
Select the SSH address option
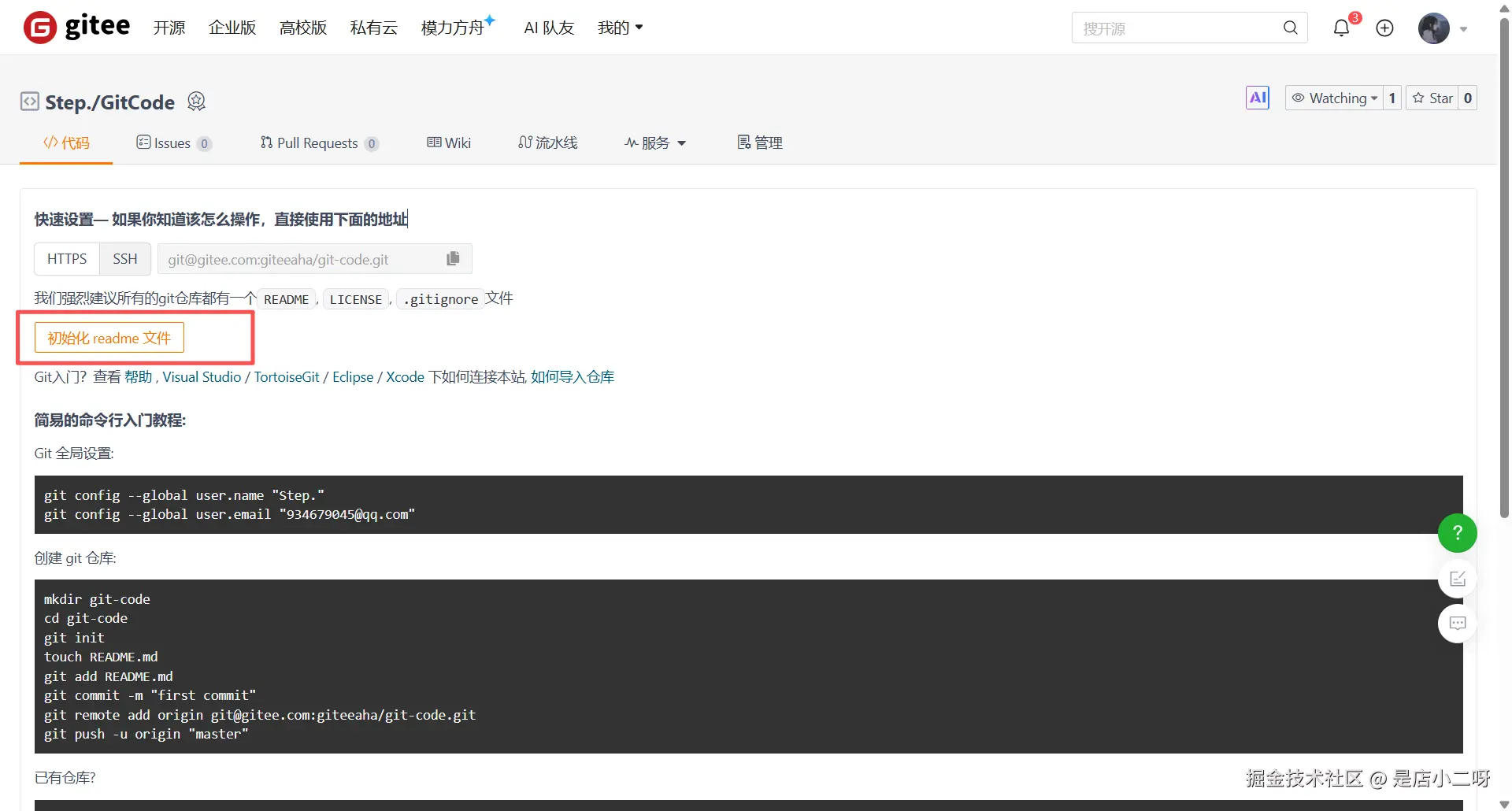pyautogui.click(x=125, y=258)
